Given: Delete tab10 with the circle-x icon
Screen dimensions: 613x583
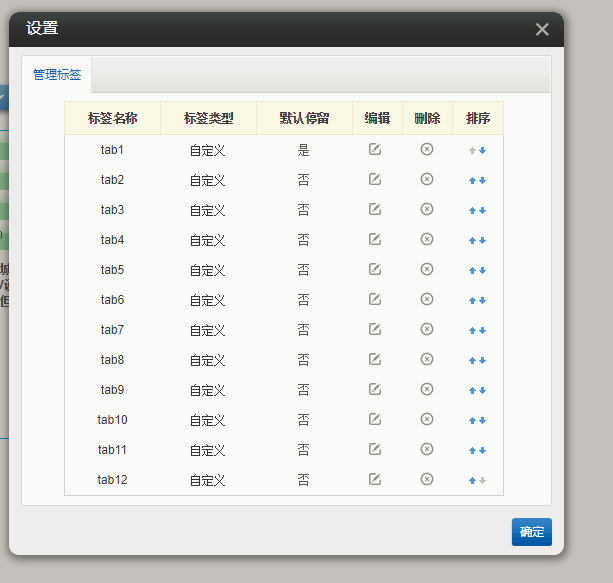Looking at the screenshot, I should (x=427, y=420).
